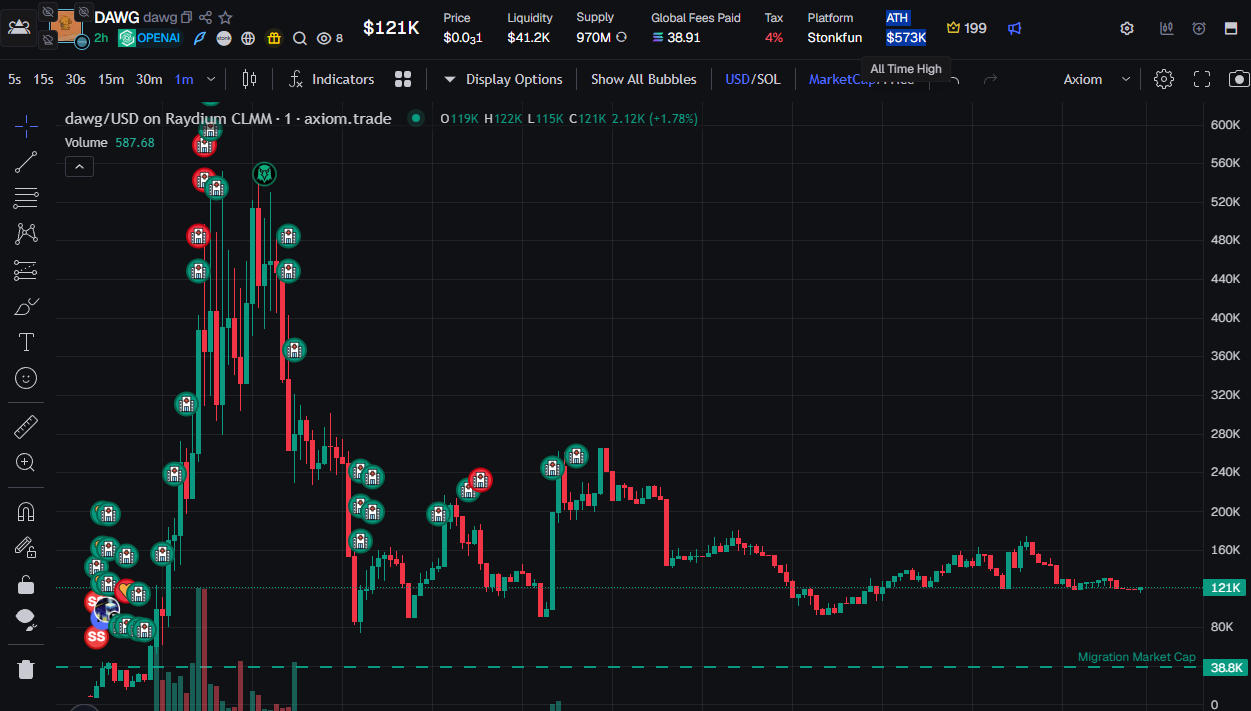Search token using magnifier icon
Image resolution: width=1251 pixels, height=711 pixels.
pos(299,39)
